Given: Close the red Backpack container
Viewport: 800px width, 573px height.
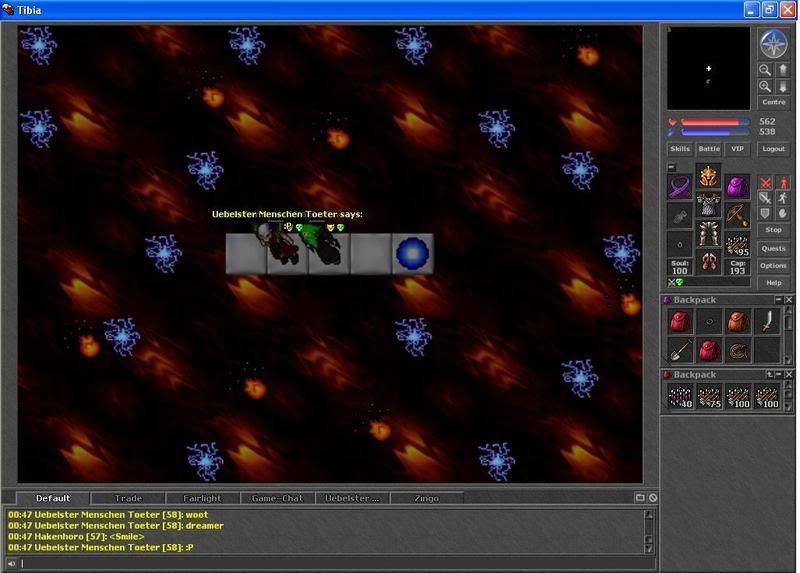Looking at the screenshot, I should point(788,375).
